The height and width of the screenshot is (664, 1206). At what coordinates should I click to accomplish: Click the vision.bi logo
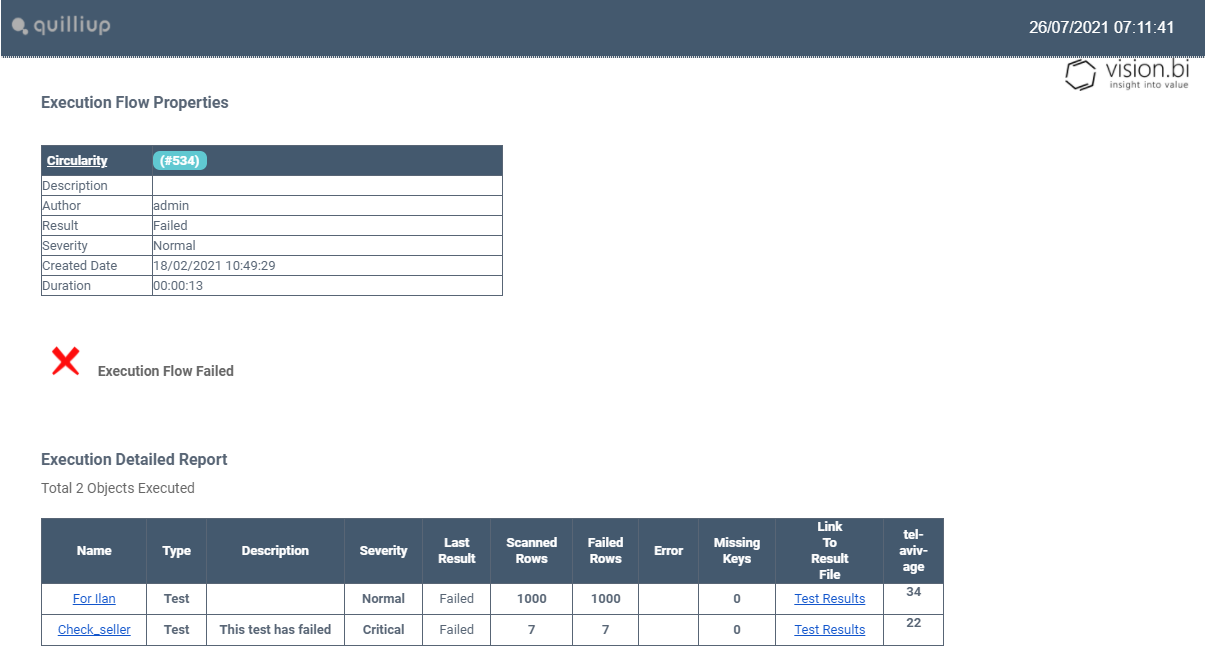tap(1127, 74)
